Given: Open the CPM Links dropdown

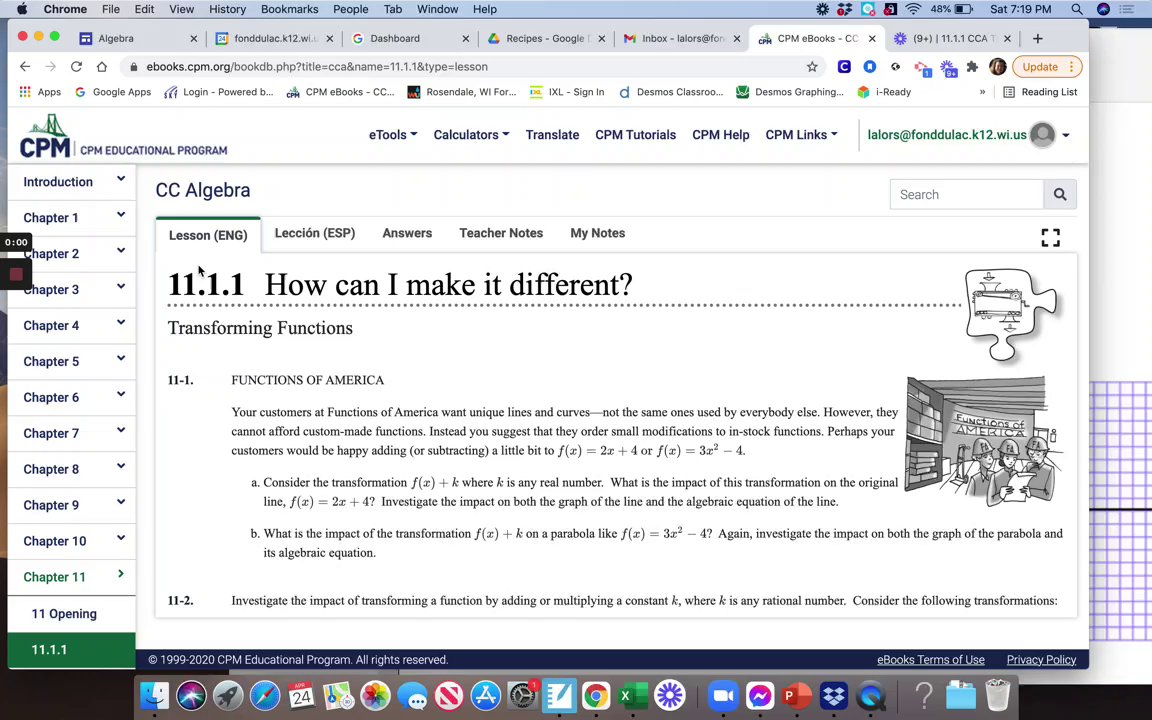Looking at the screenshot, I should click(801, 134).
